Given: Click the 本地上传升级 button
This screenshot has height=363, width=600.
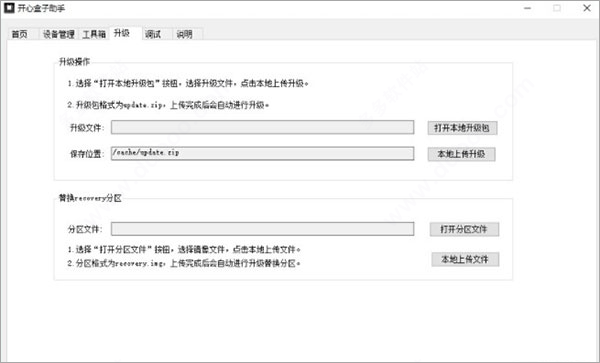Looking at the screenshot, I should pyautogui.click(x=461, y=154).
